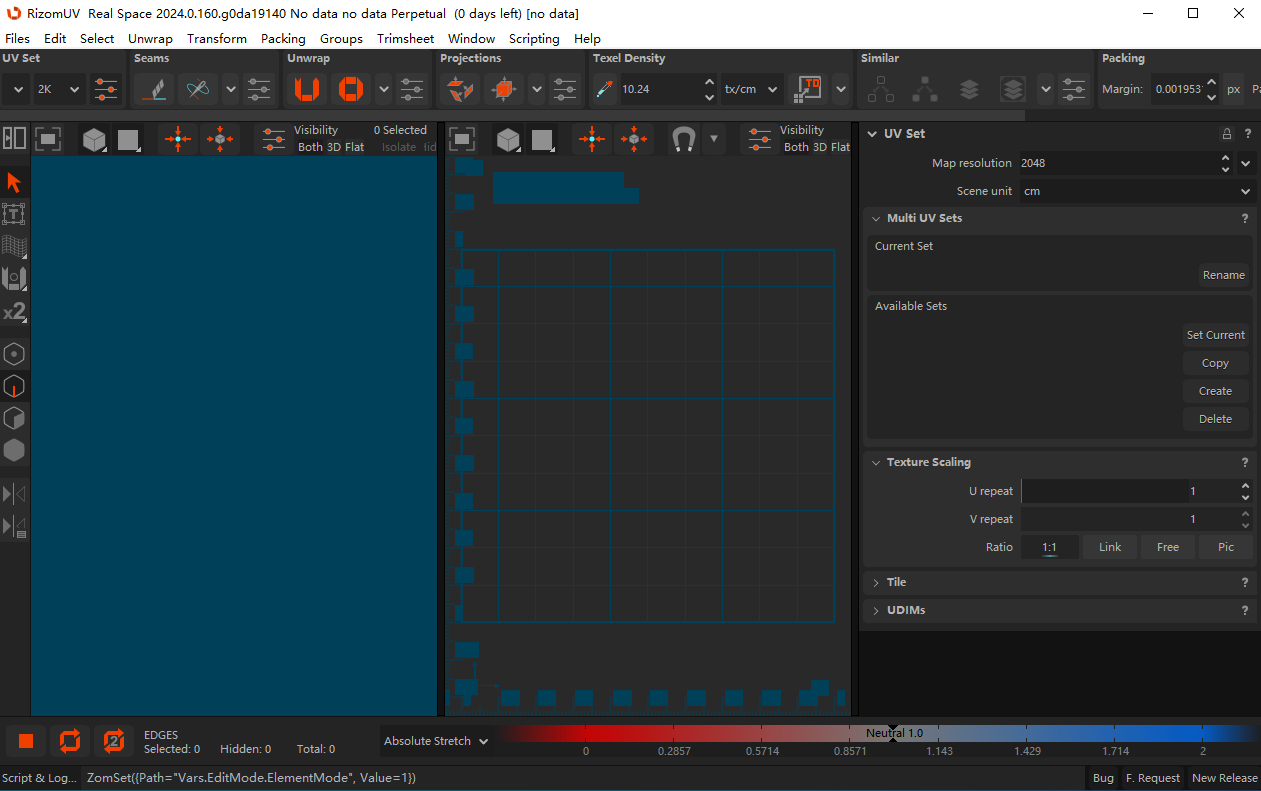The height and width of the screenshot is (791, 1261).
Task: Open the Scene unit cm dropdown
Action: coord(1137,191)
